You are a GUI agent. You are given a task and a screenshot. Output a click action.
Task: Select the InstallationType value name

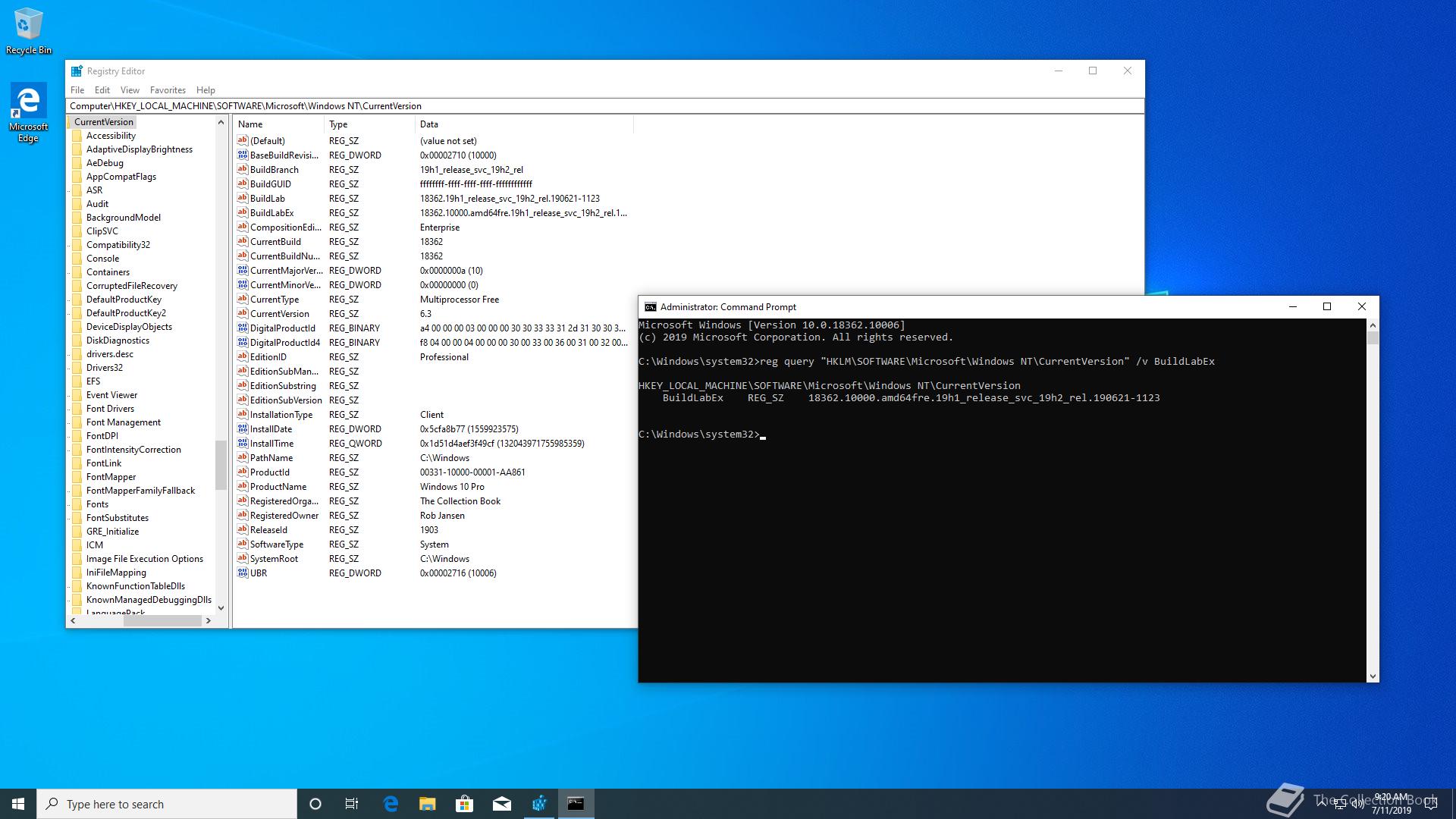281,415
